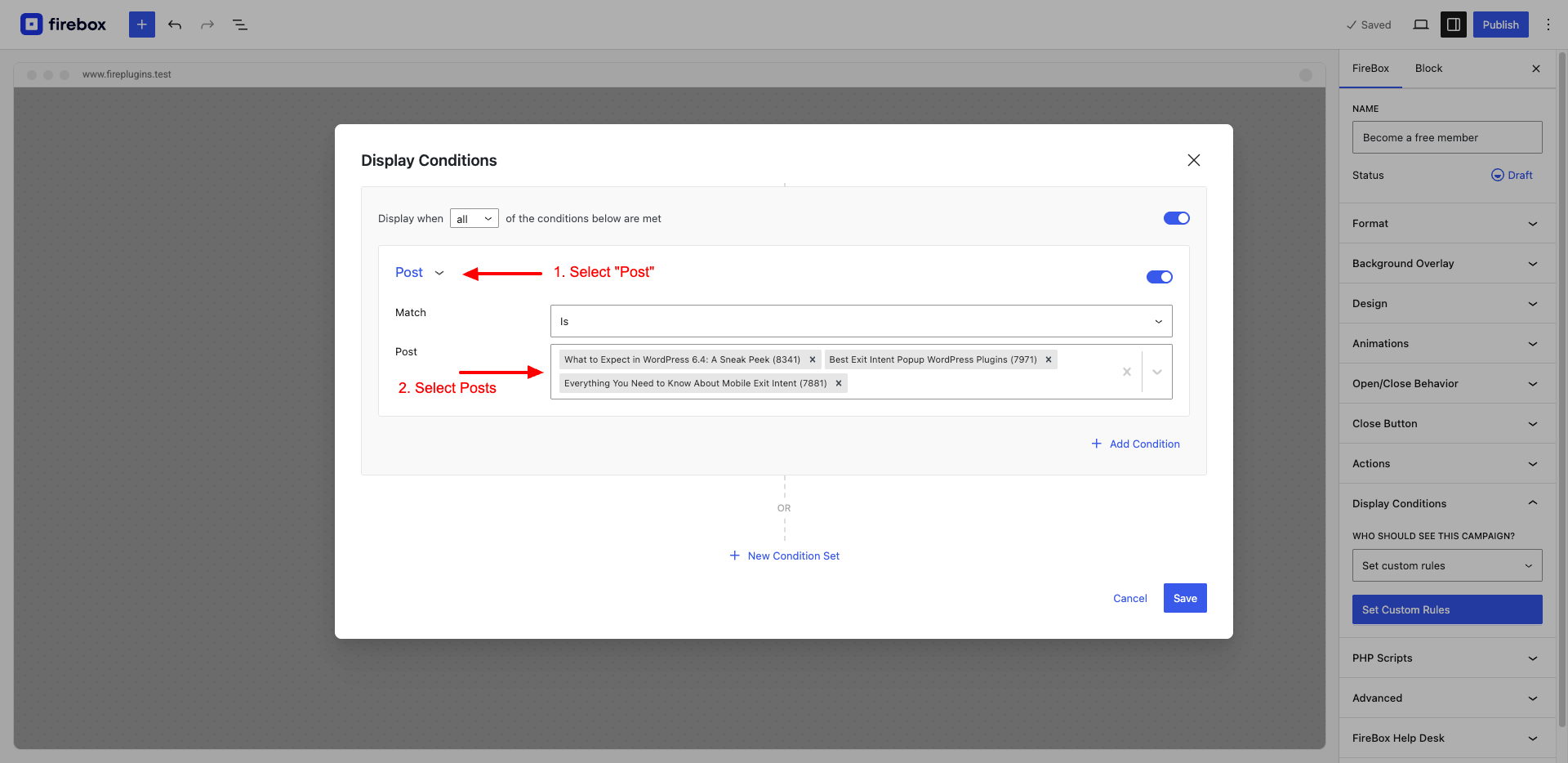Click the campaign name input field
1568x763 pixels.
click(x=1447, y=137)
